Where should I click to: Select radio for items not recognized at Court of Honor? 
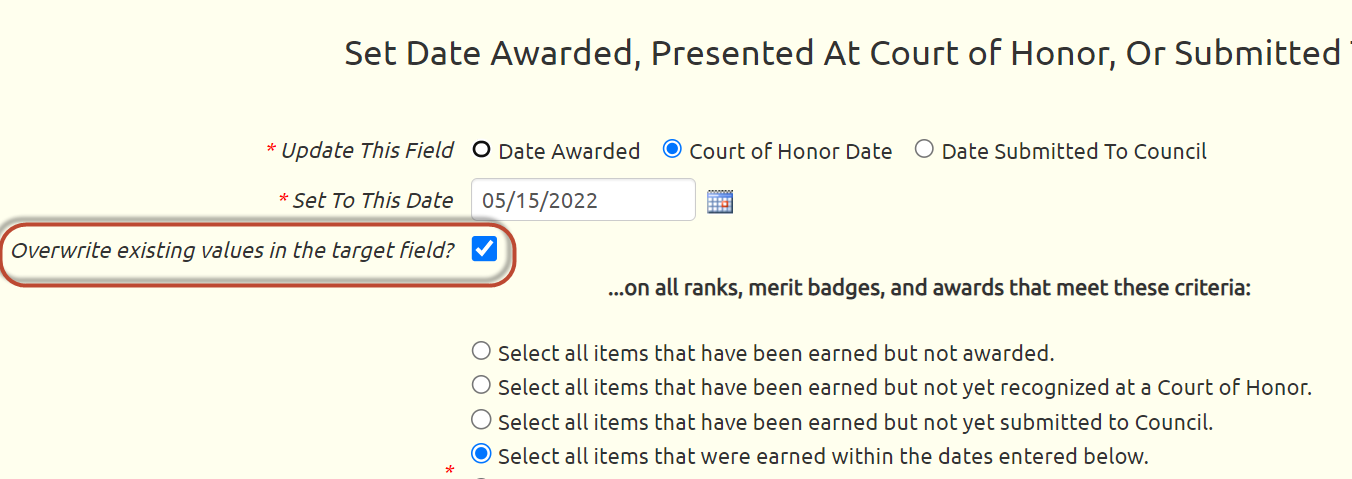[x=481, y=385]
